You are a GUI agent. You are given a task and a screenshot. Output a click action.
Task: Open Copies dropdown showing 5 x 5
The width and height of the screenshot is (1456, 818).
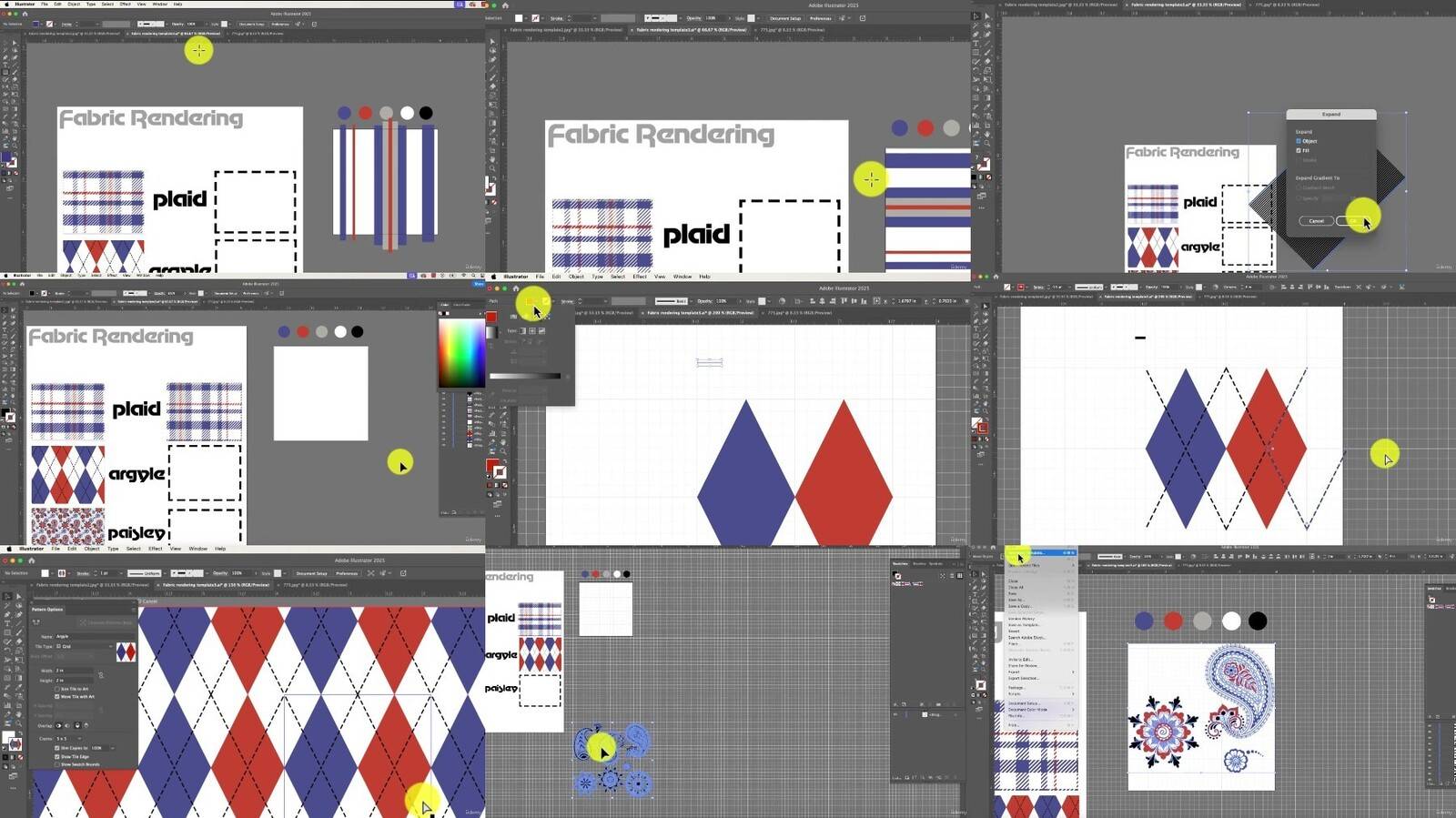pyautogui.click(x=68, y=738)
